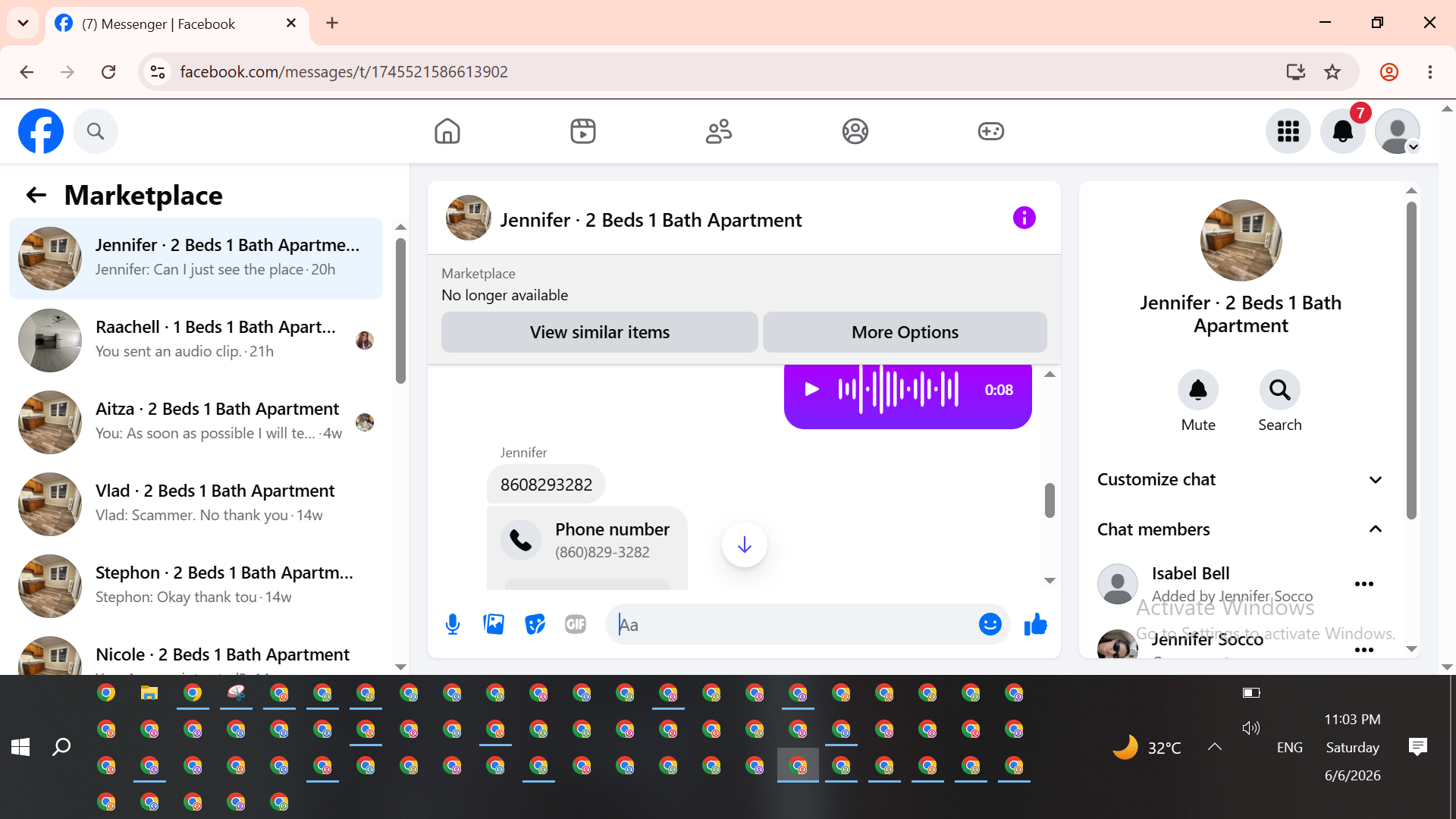Open File Explorer from taskbar
The image size is (1456, 819).
pos(149,692)
